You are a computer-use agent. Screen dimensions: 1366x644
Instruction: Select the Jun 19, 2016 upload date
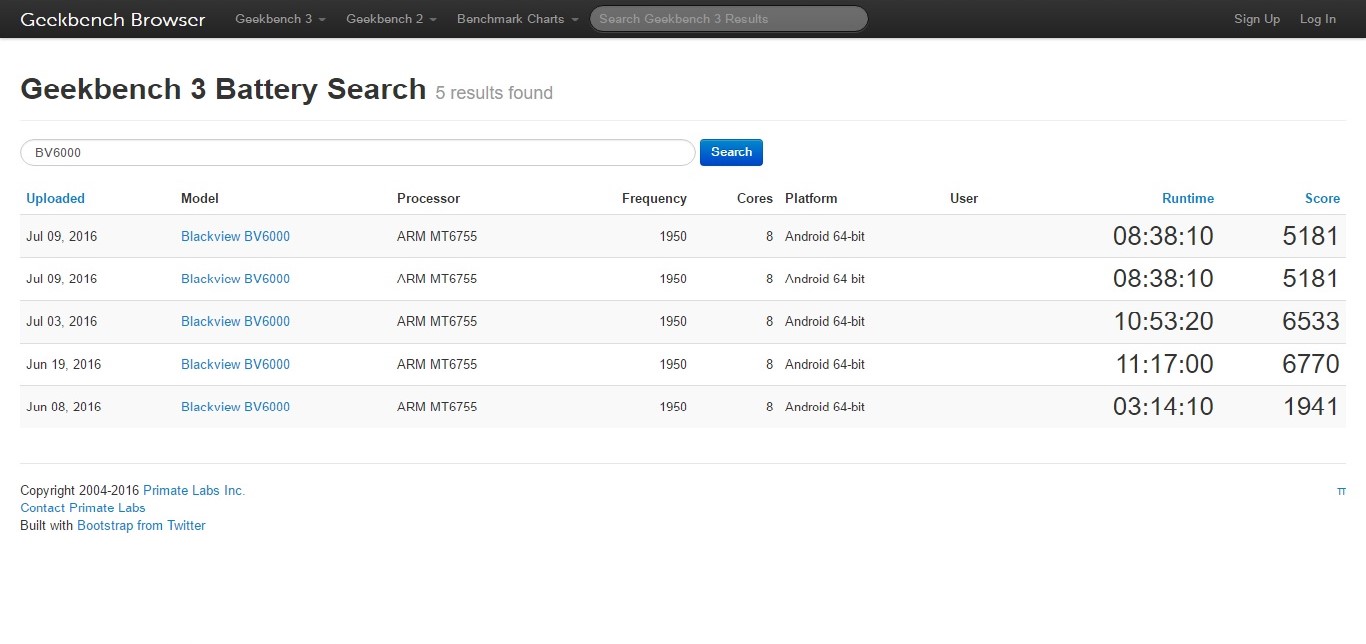click(x=64, y=364)
